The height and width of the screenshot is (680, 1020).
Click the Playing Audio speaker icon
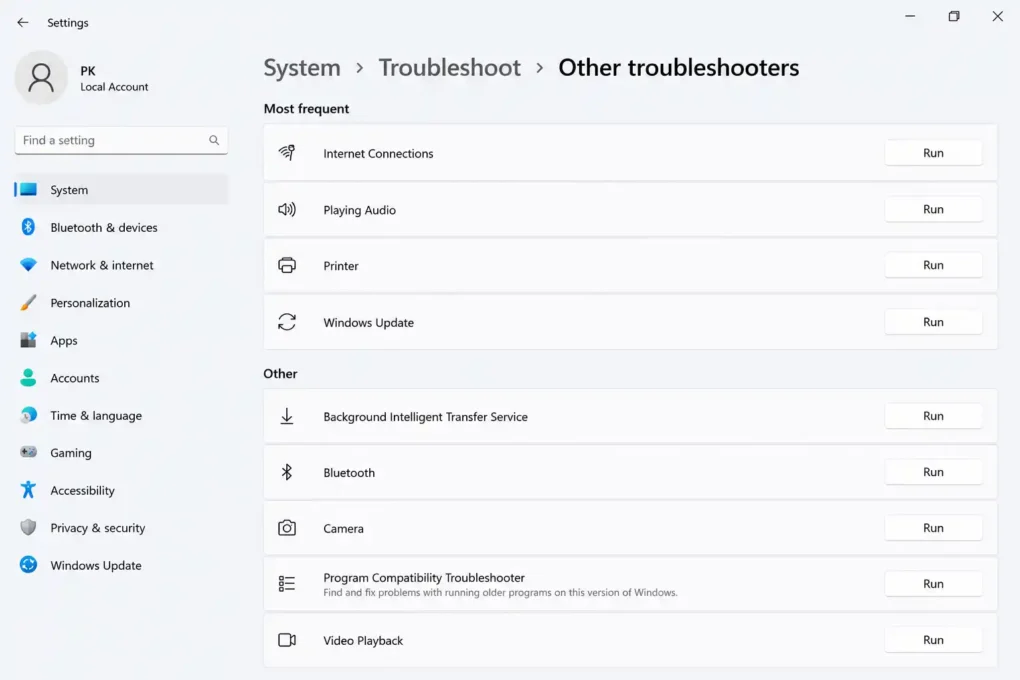tap(287, 210)
